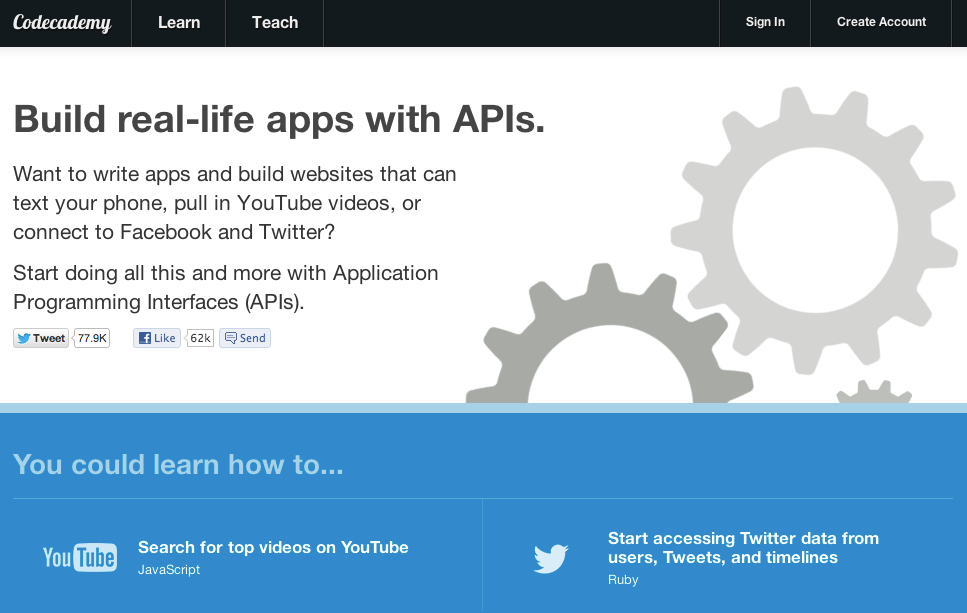Open the Learn menu
The image size is (967, 613).
click(x=178, y=22)
